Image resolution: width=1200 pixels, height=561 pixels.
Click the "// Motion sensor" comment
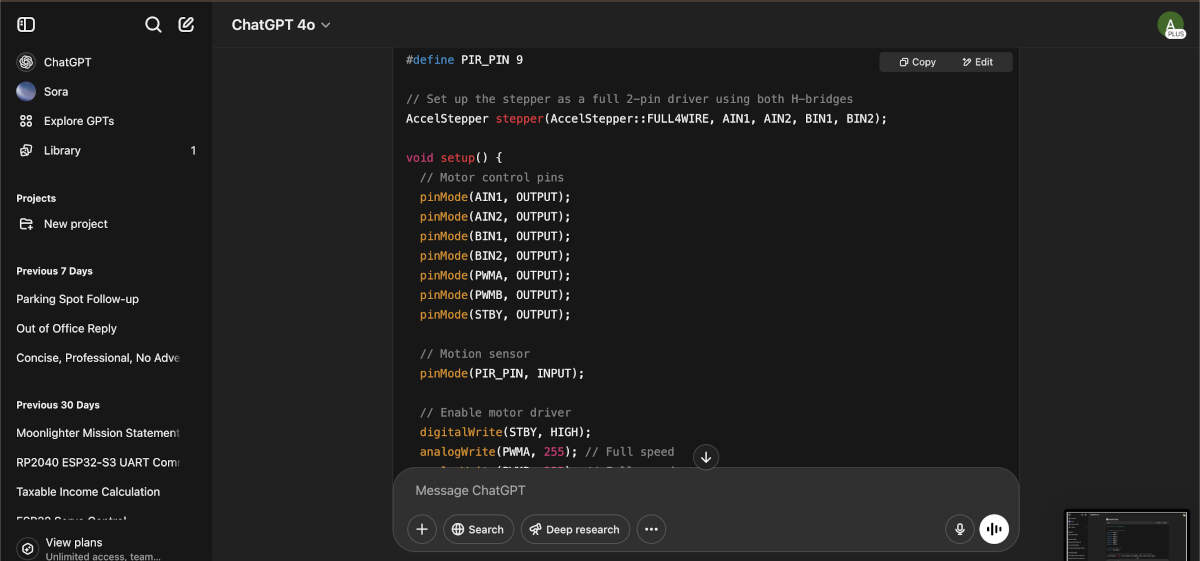(x=475, y=354)
